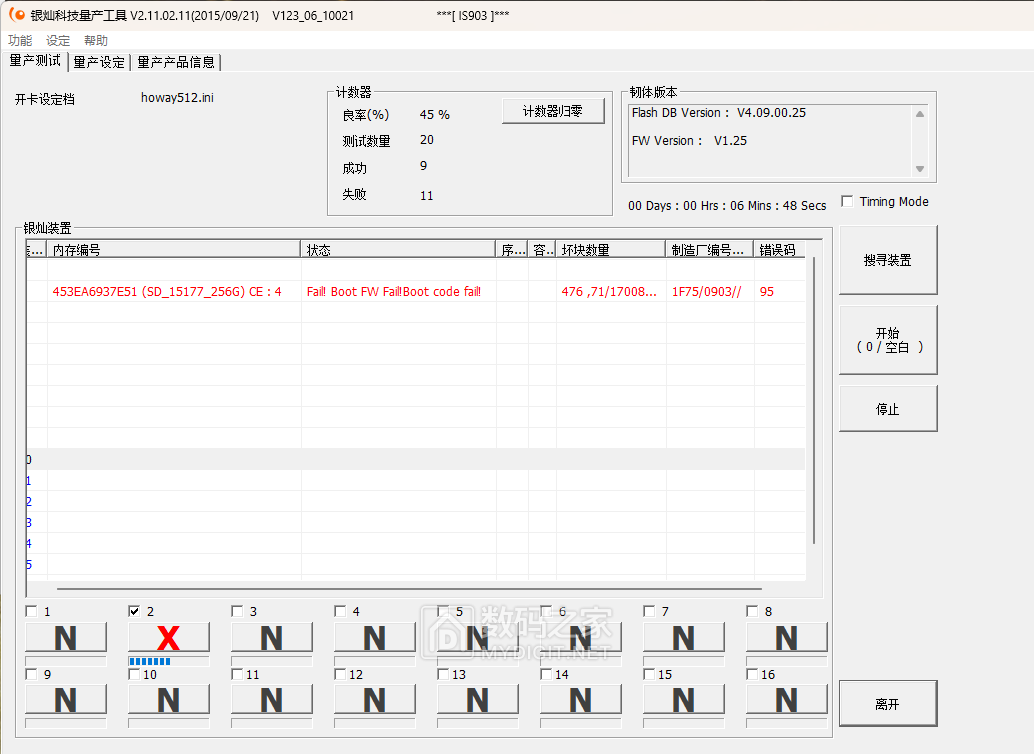This screenshot has width=1034, height=754.
Task: Click the N status icon for port 9
Action: [65, 700]
